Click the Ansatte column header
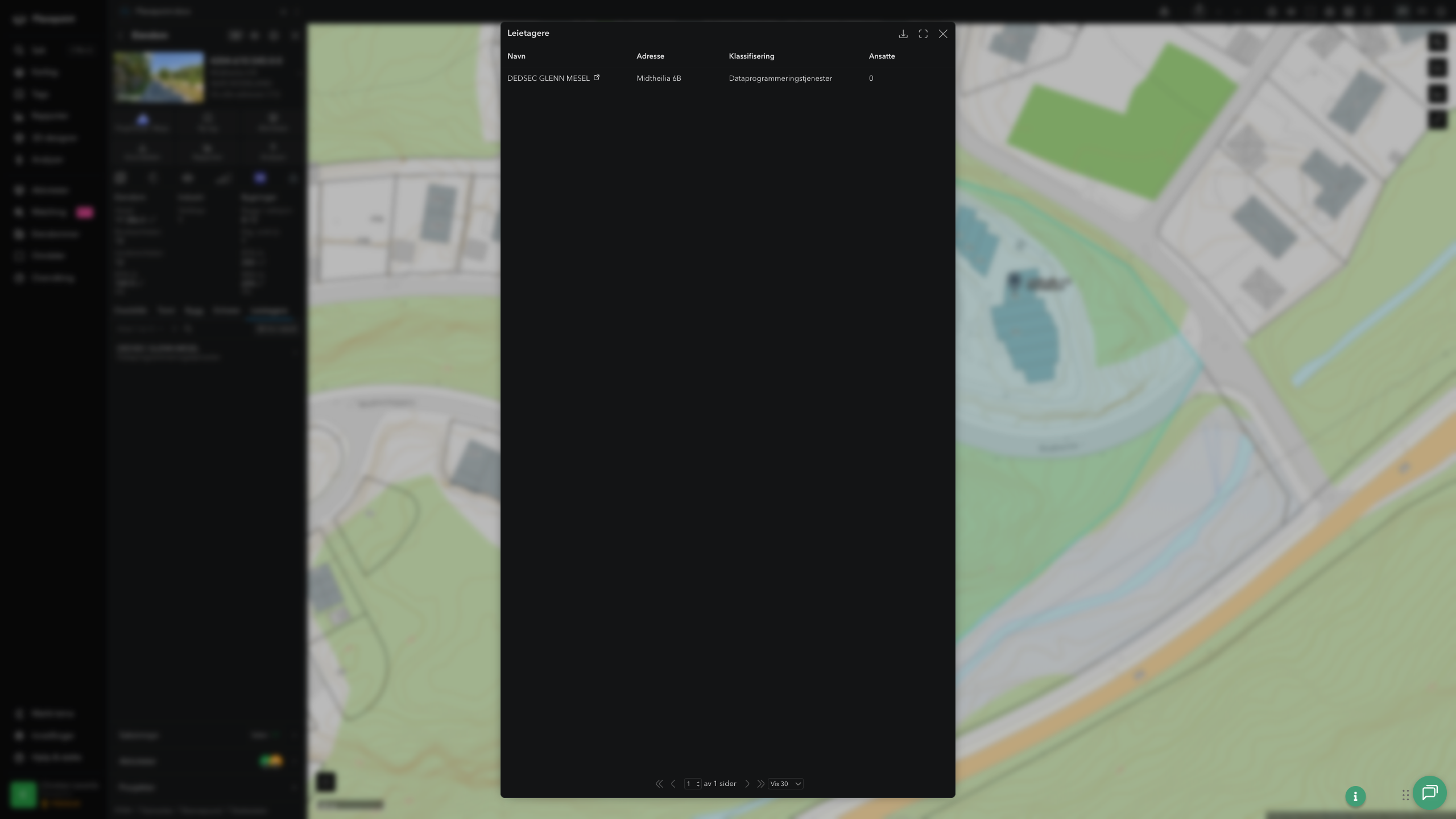1456x819 pixels. point(882,56)
